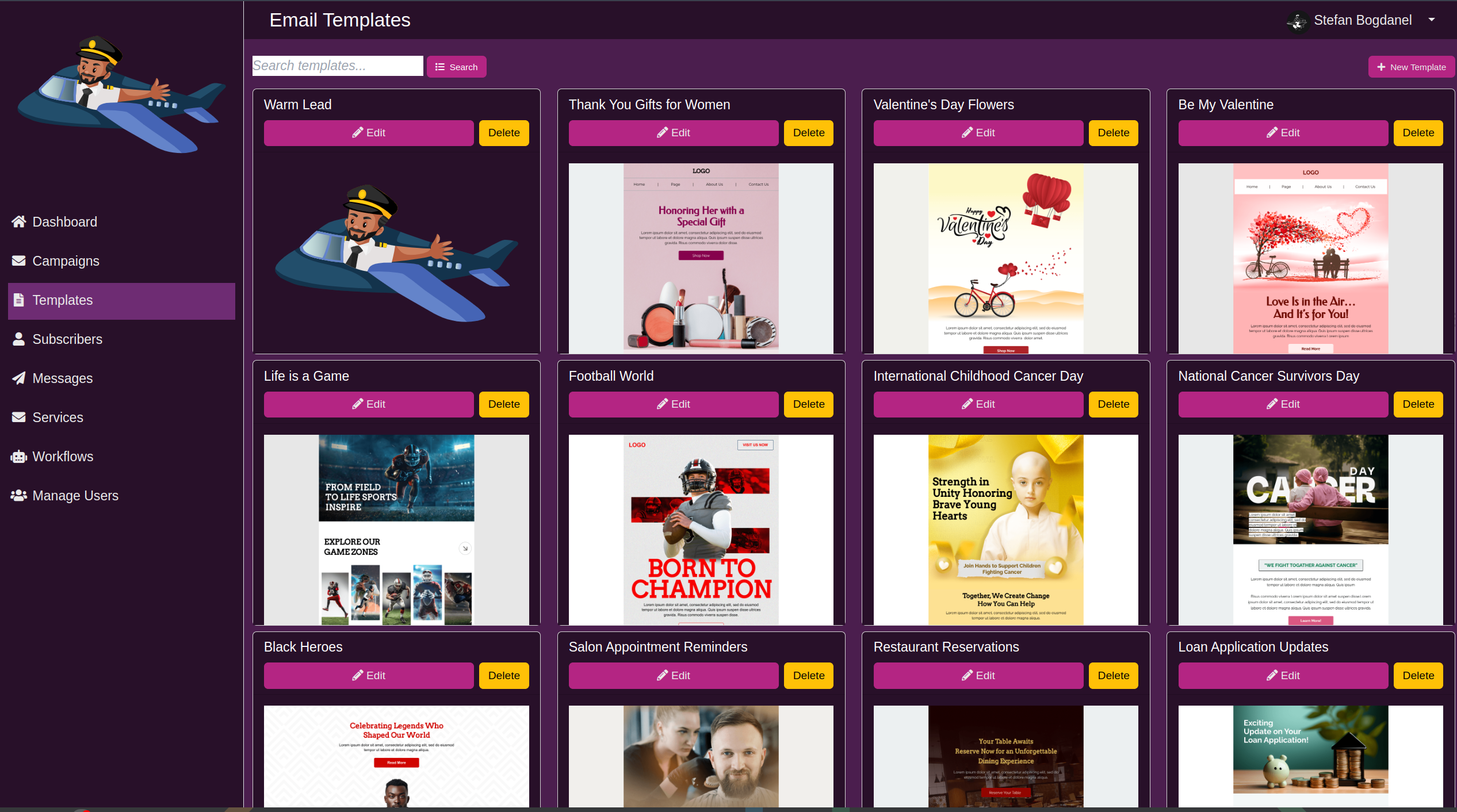Create a New Template

click(1411, 67)
